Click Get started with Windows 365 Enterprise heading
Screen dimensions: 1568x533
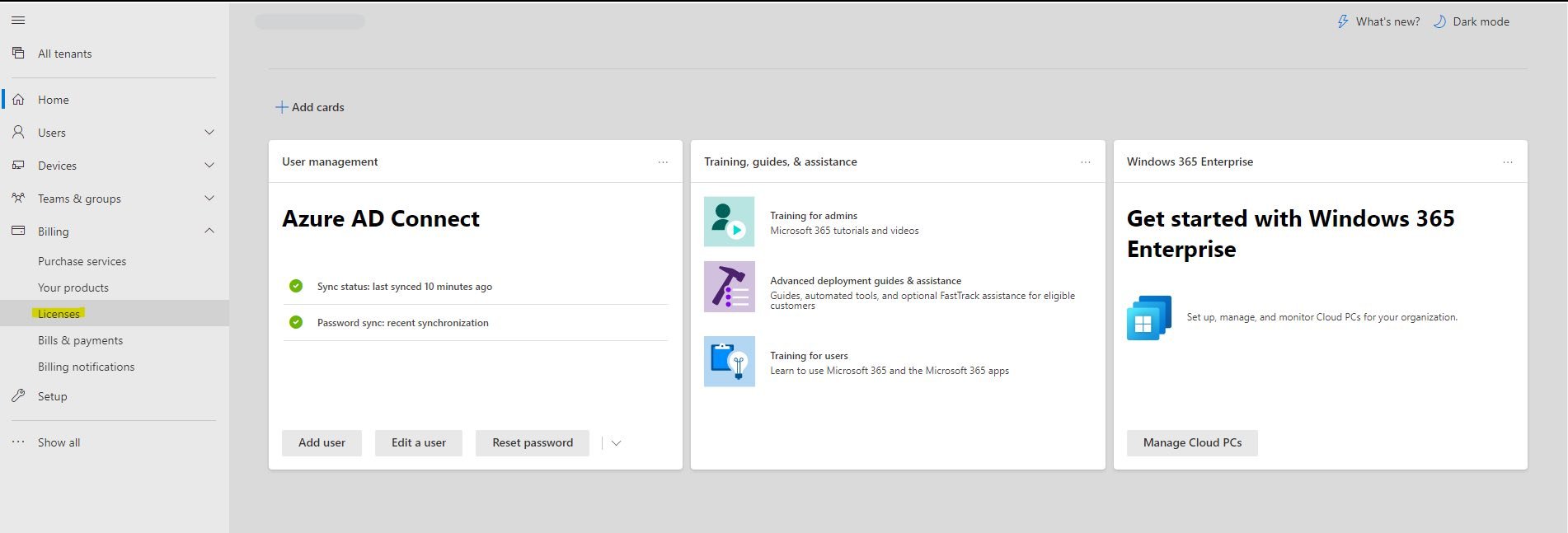click(1291, 234)
